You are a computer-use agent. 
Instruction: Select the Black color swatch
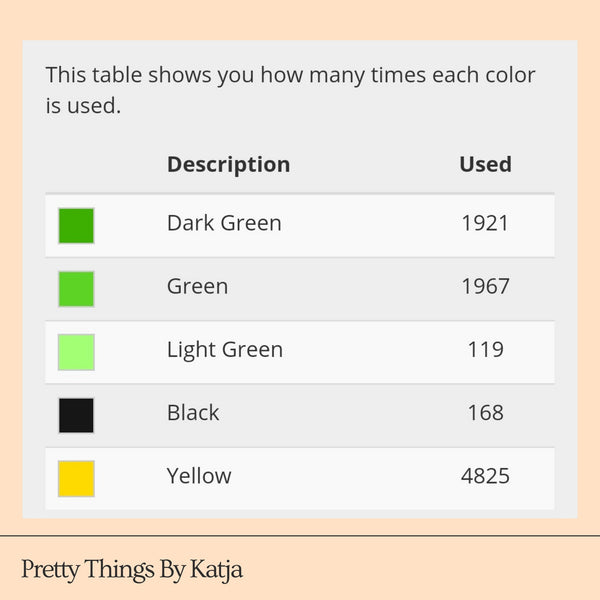click(76, 415)
